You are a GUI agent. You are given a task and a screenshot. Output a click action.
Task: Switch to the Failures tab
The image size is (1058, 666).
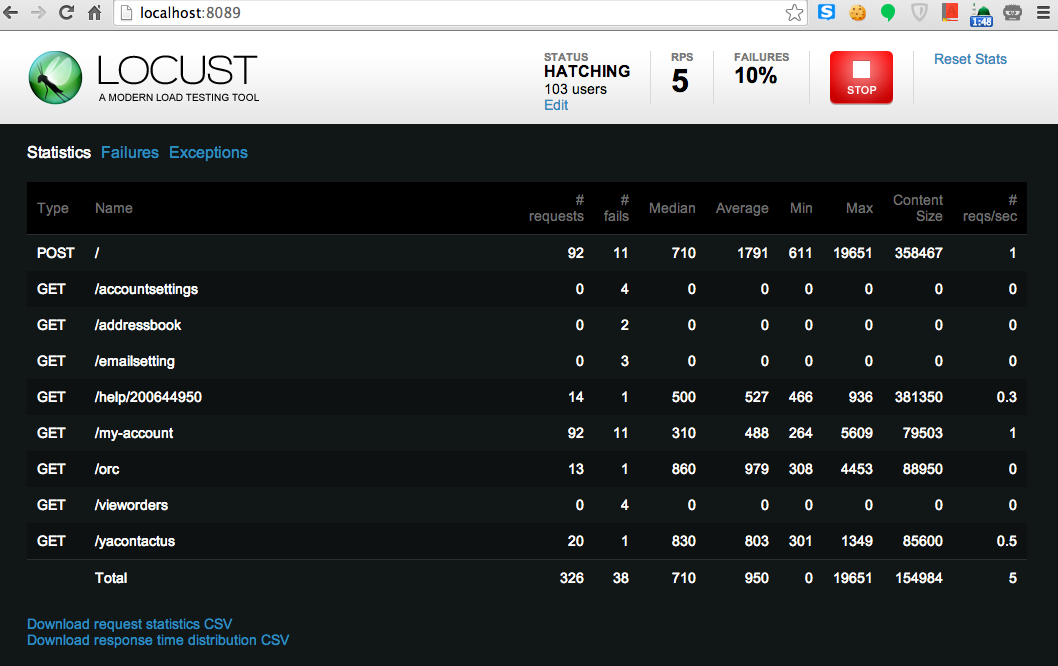130,152
